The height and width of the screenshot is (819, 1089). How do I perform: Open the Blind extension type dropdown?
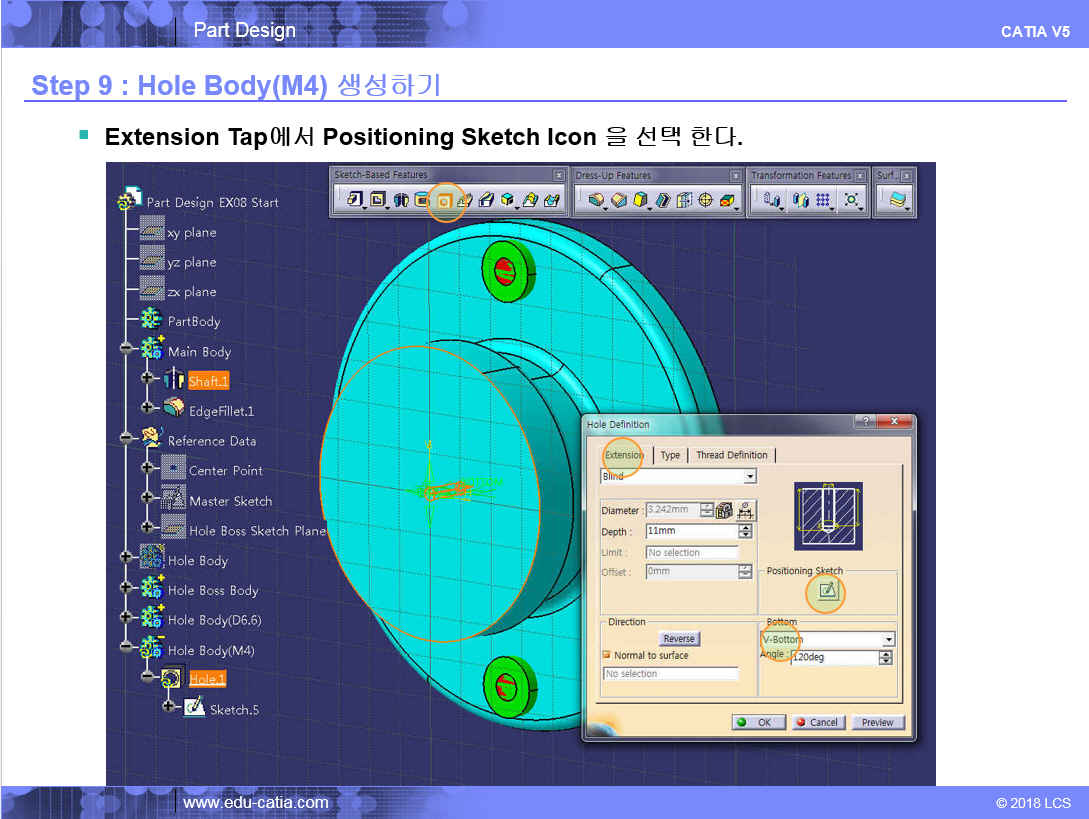[750, 477]
